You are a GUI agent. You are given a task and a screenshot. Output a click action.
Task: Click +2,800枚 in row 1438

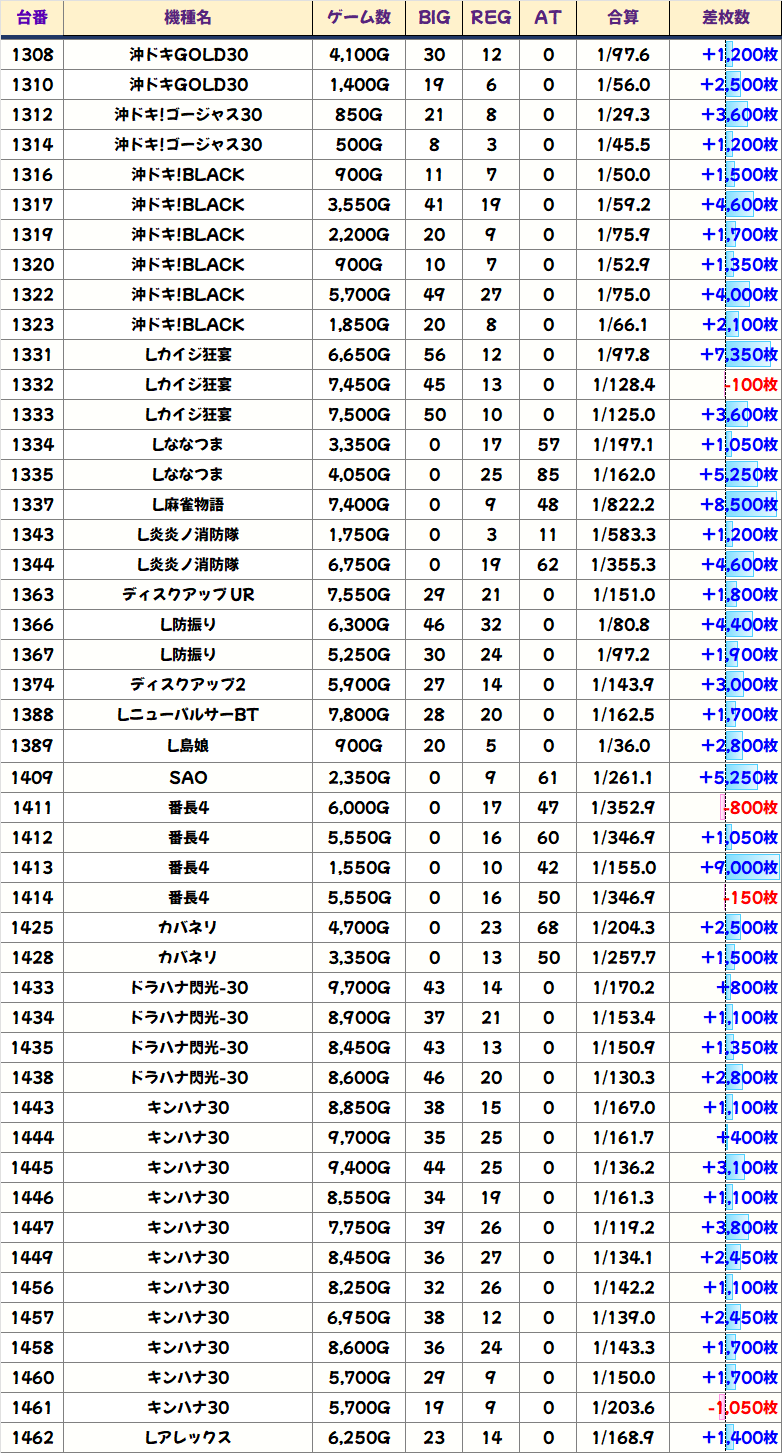coord(739,1077)
